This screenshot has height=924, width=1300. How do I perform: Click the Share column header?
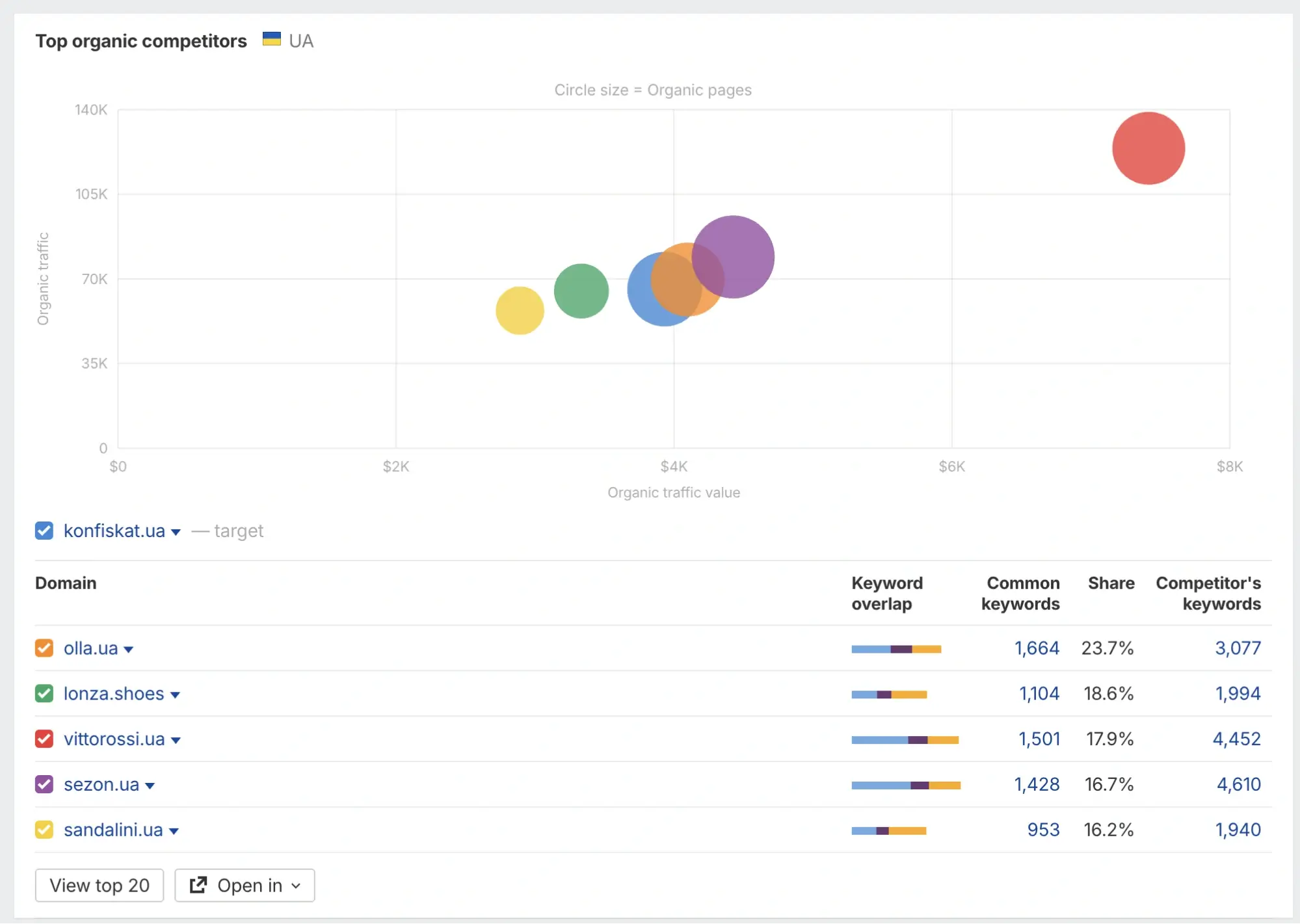[x=1111, y=583]
